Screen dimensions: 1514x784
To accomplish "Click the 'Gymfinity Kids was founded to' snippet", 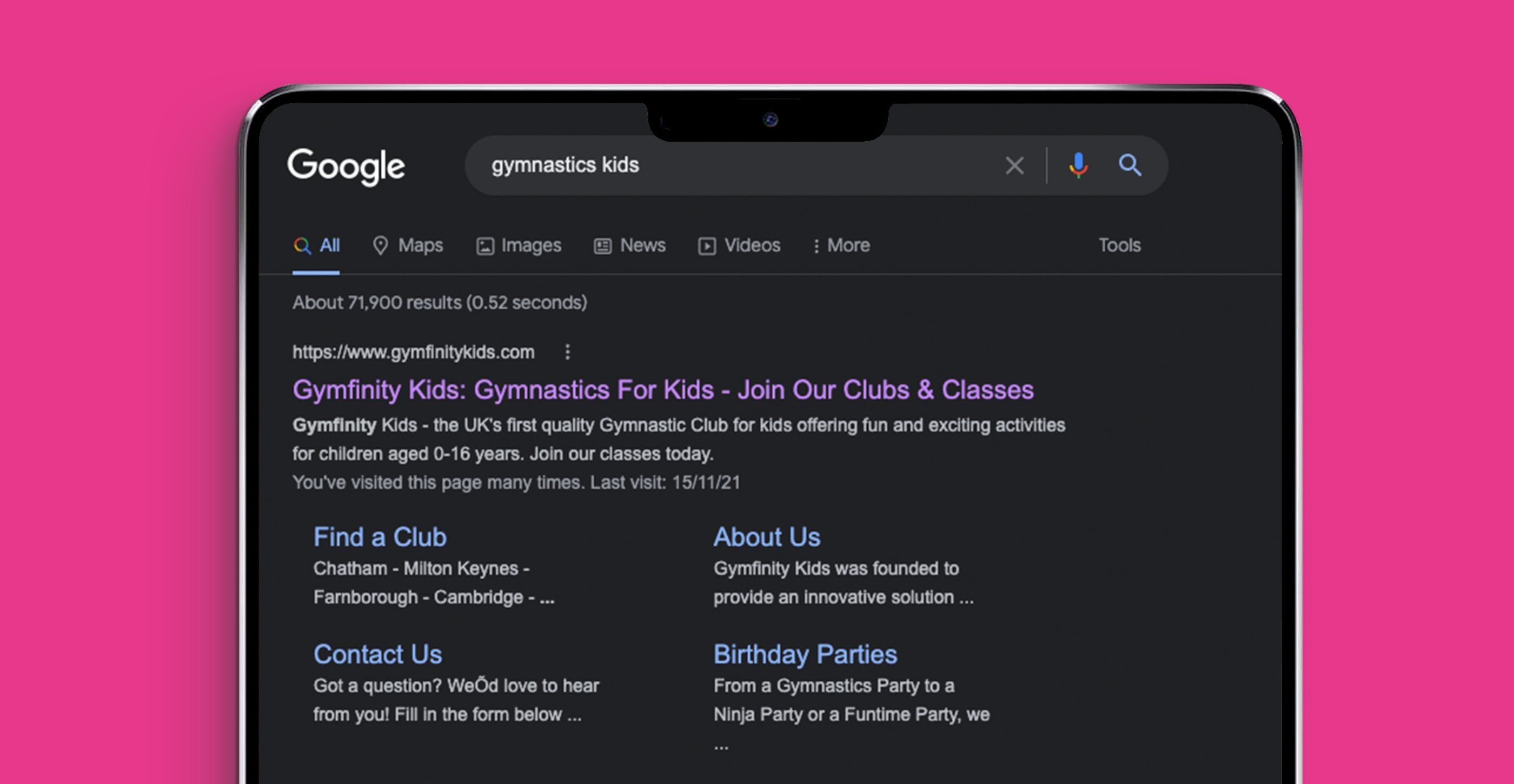I will (836, 569).
